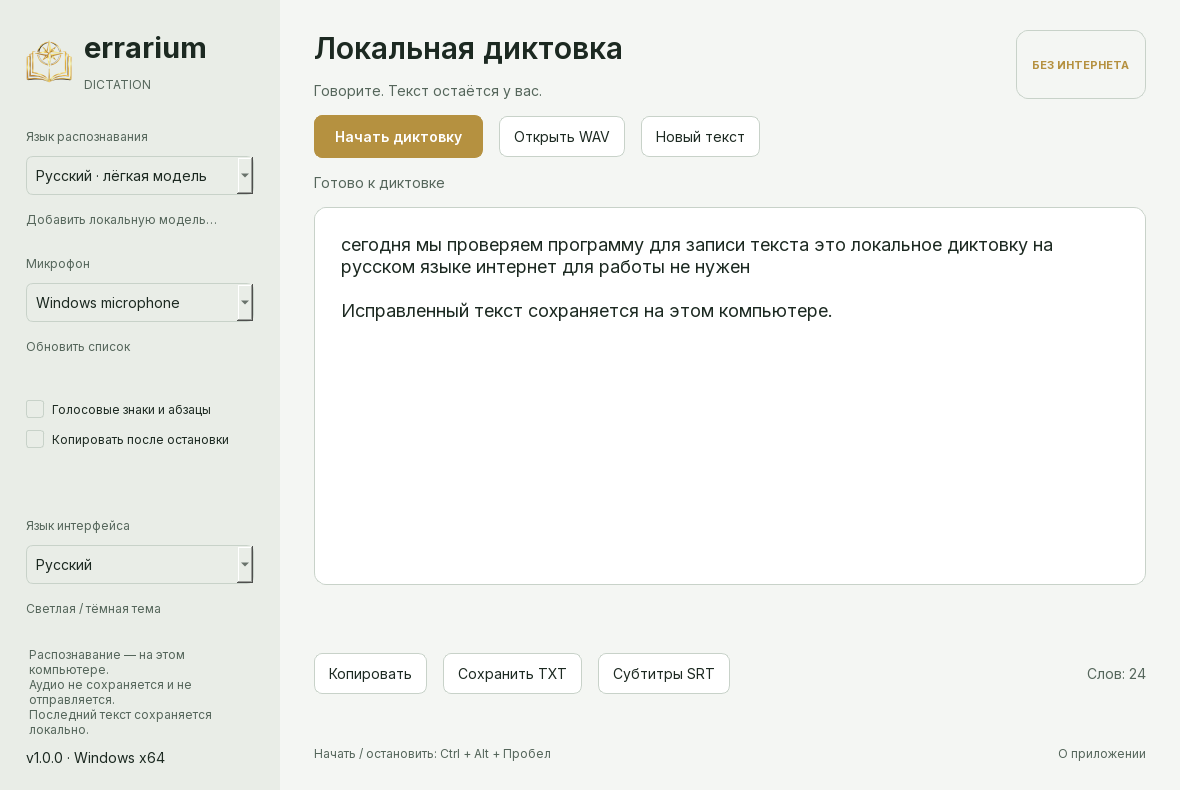The width and height of the screenshot is (1180, 790).
Task: Start a new text with Новый текст
Action: pos(700,137)
